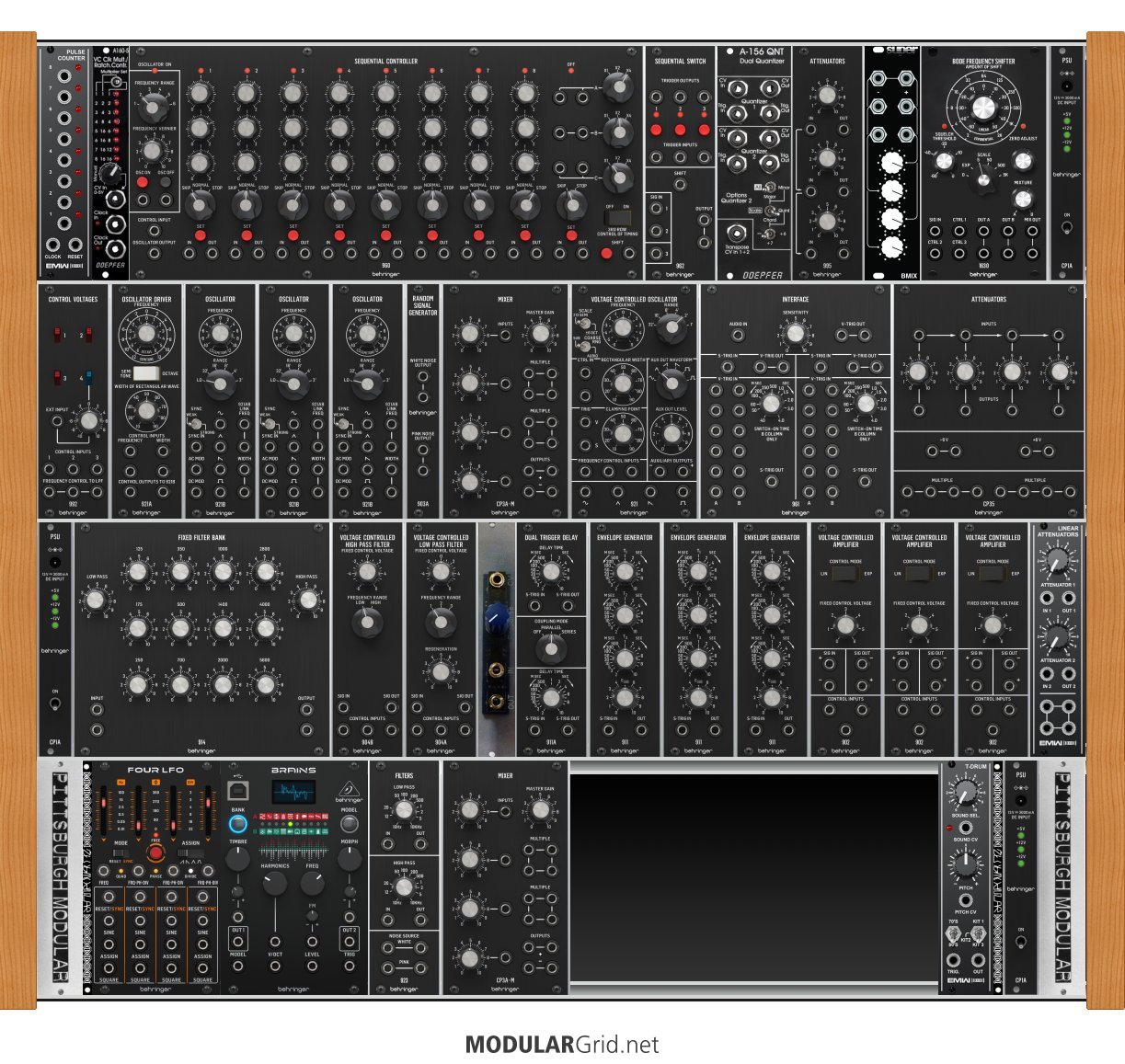Viewport: 1125px width, 1064px height.
Task: Click the 904A Regeneration knob
Action: point(441,671)
